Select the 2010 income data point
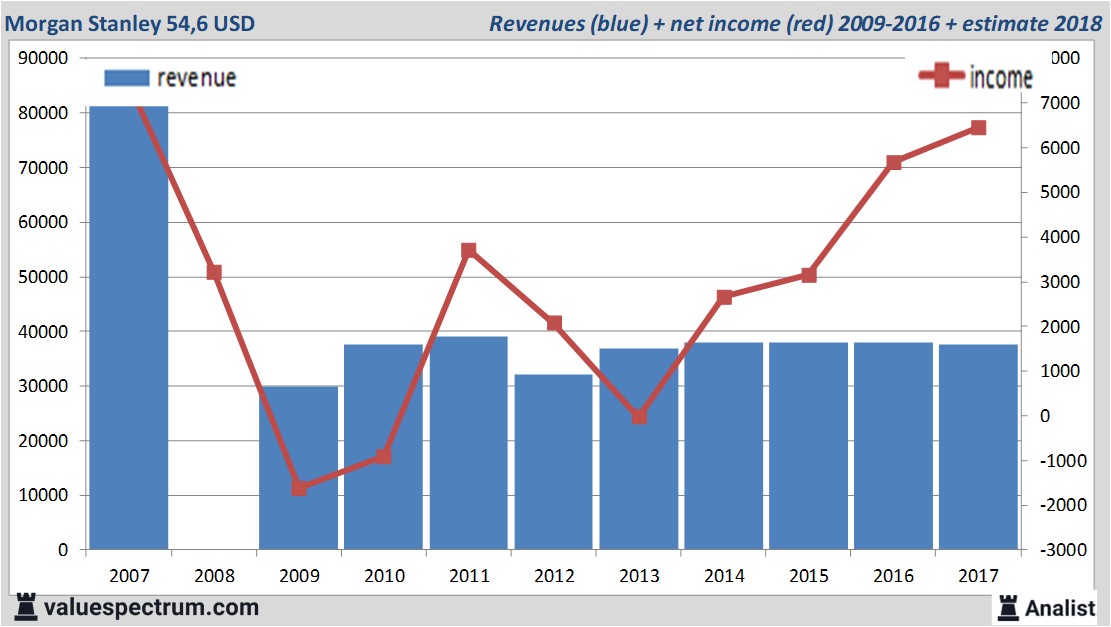 coord(384,456)
